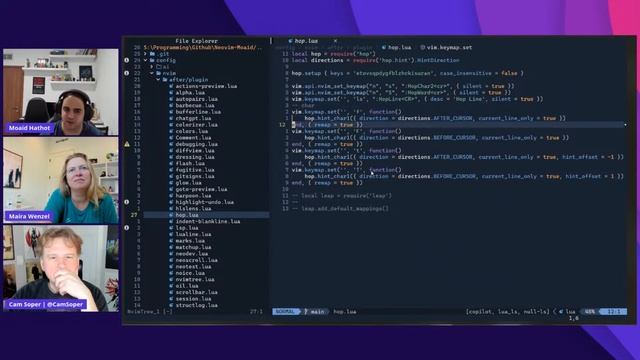Open neotest.lua in the file tree
640x360 pixels.
pyautogui.click(x=193, y=267)
